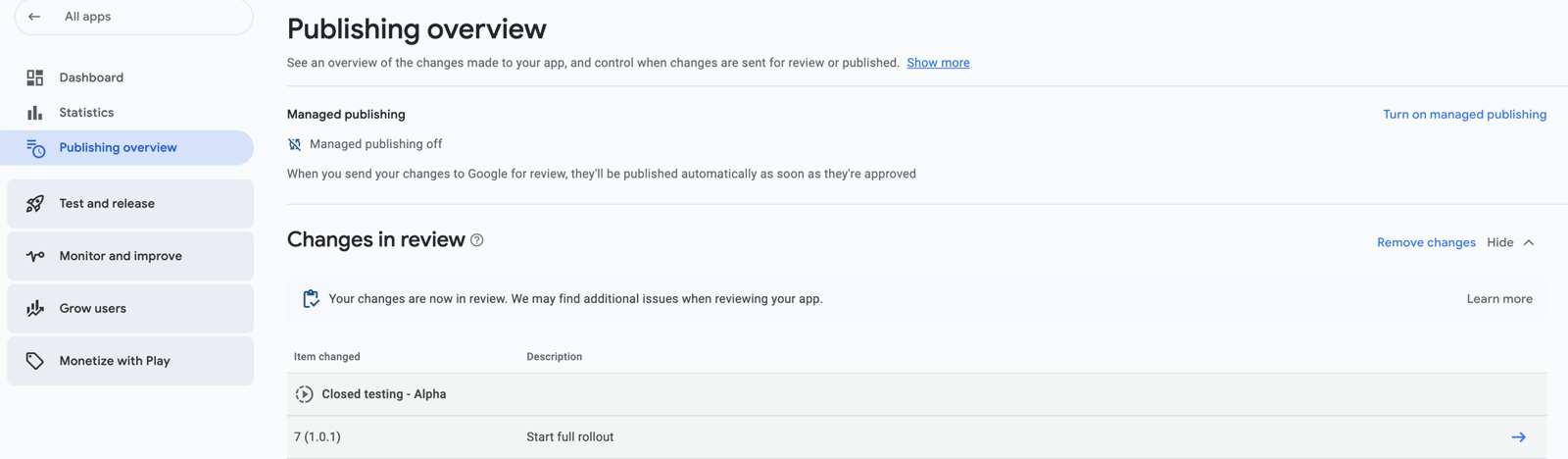This screenshot has width=1568, height=459.
Task: Expand the Grow users section
Action: tap(130, 308)
